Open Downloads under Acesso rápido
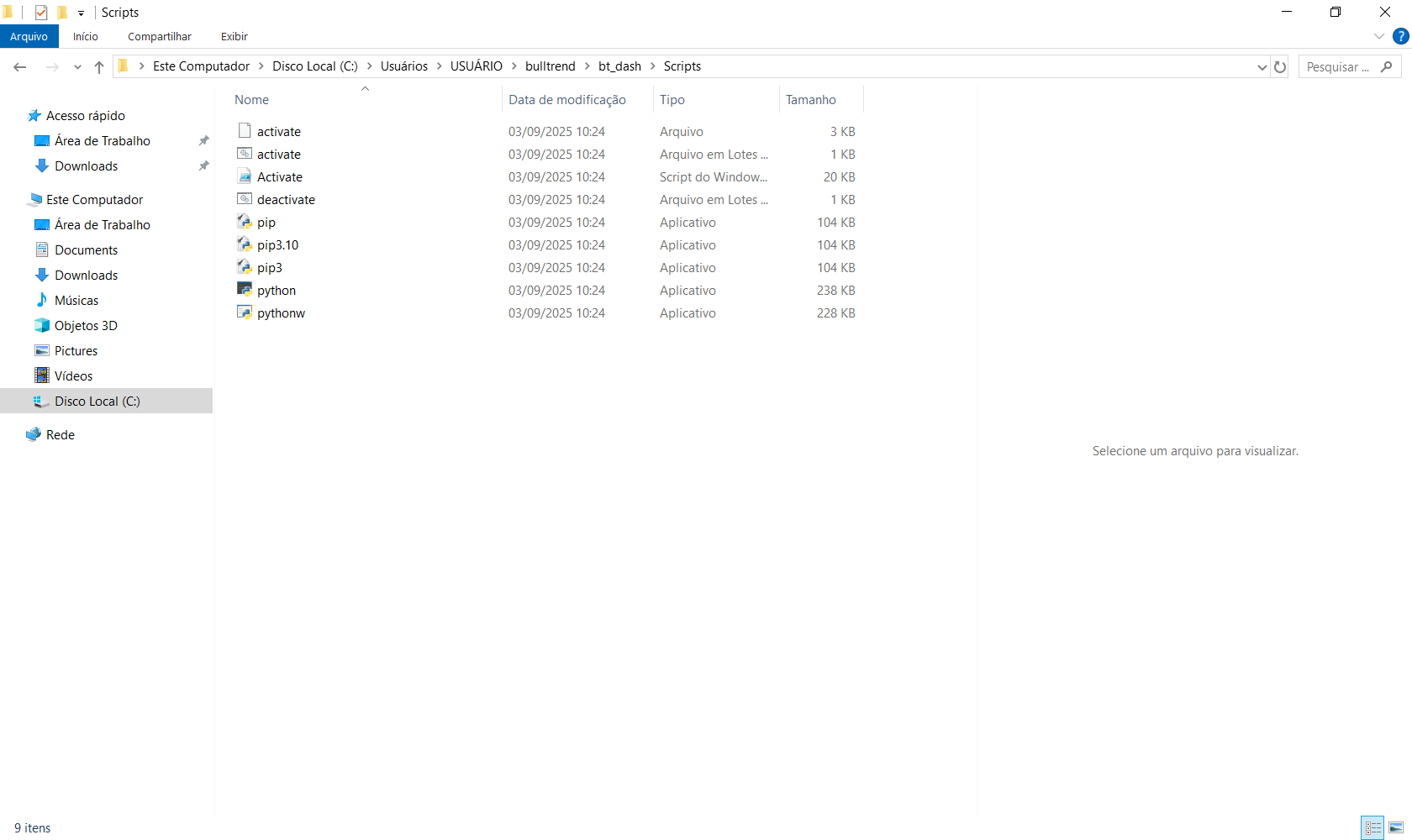This screenshot has width=1412, height=840. coord(87,166)
